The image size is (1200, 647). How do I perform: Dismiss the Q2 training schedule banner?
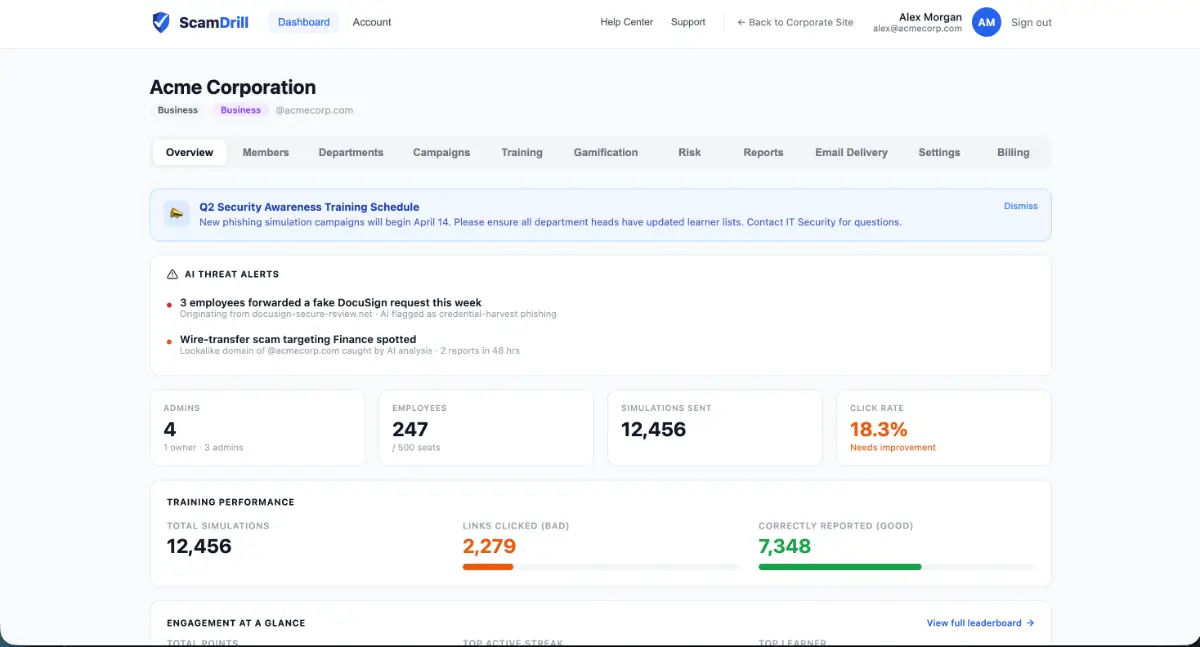1020,206
